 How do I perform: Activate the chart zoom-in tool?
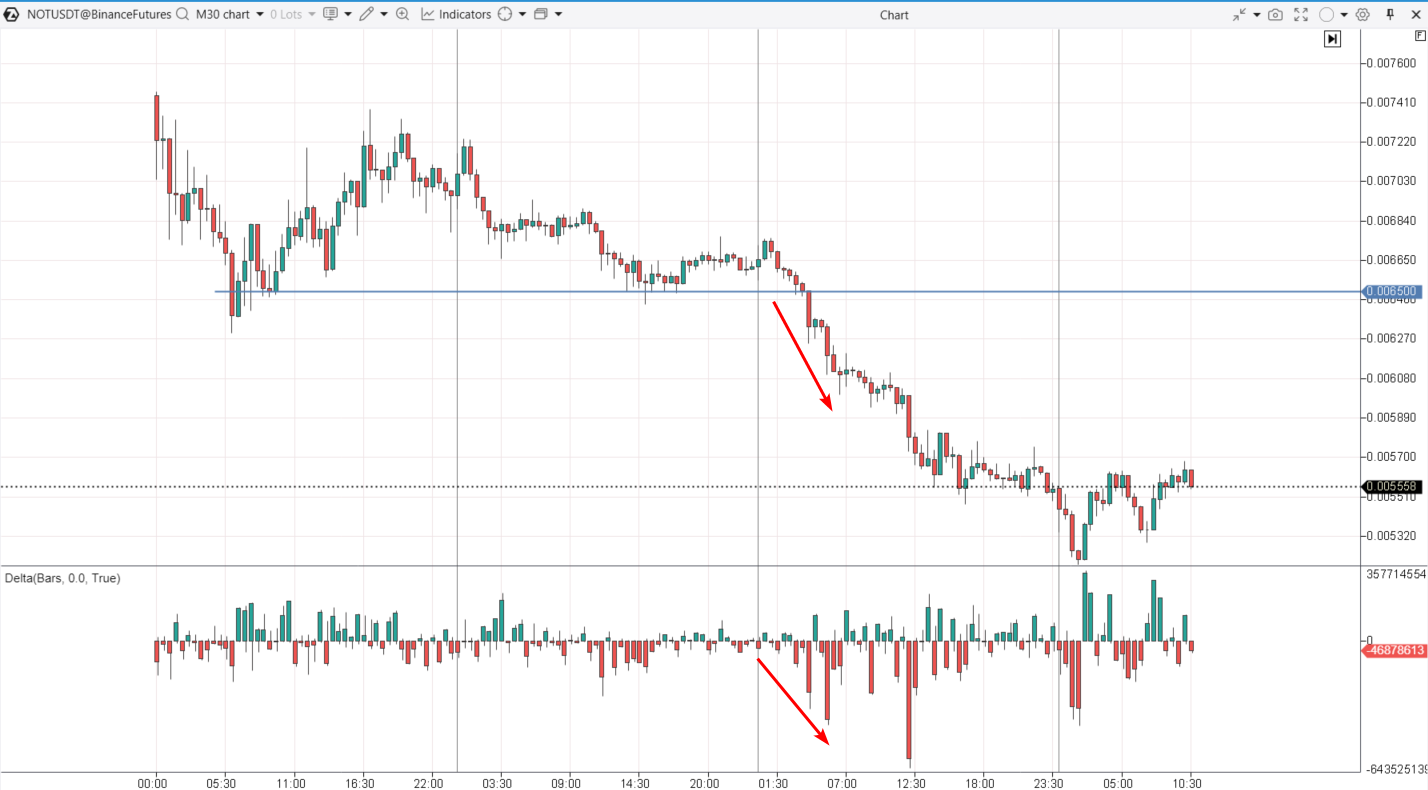point(402,14)
